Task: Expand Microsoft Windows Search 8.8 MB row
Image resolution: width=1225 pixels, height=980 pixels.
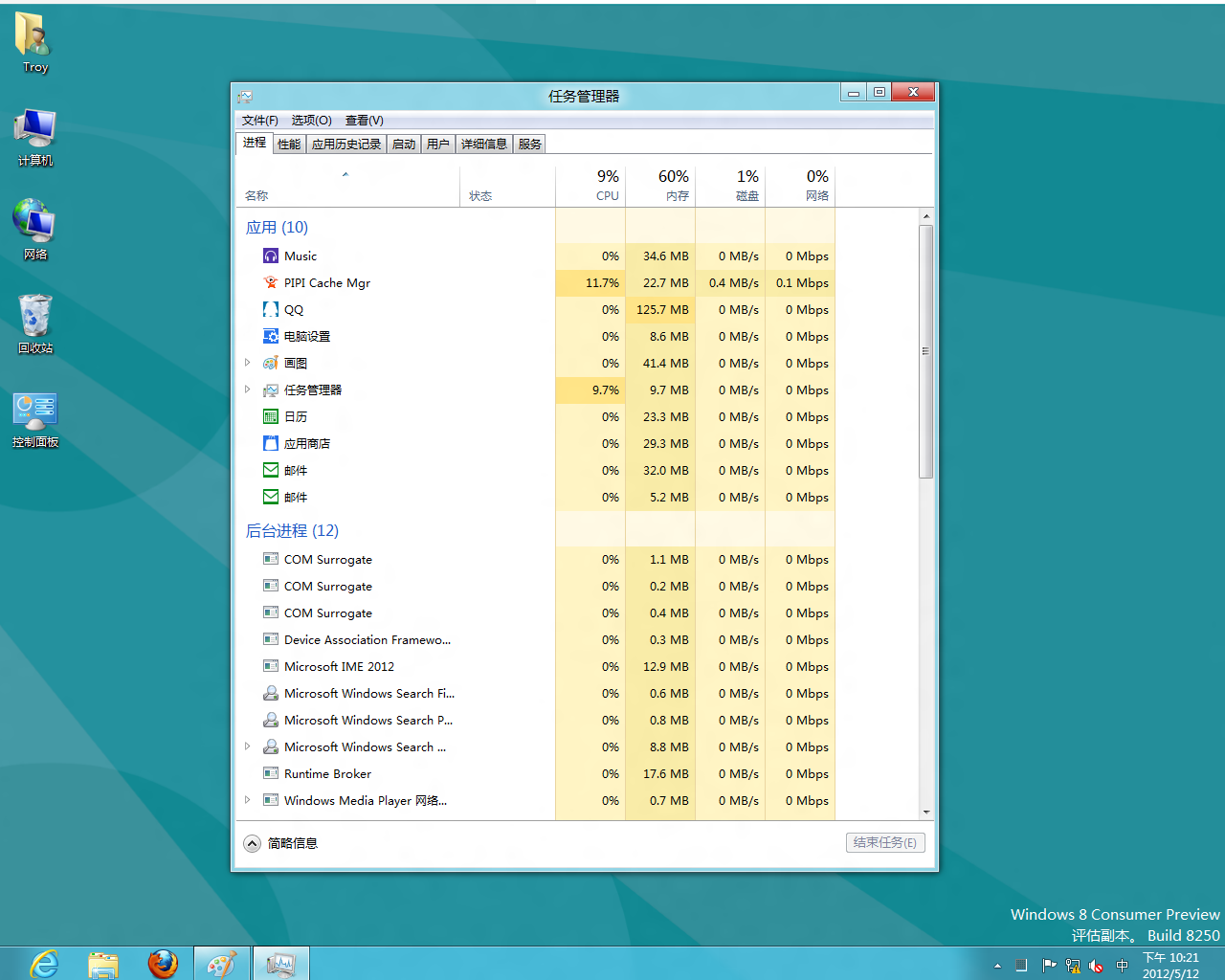Action: [x=247, y=746]
